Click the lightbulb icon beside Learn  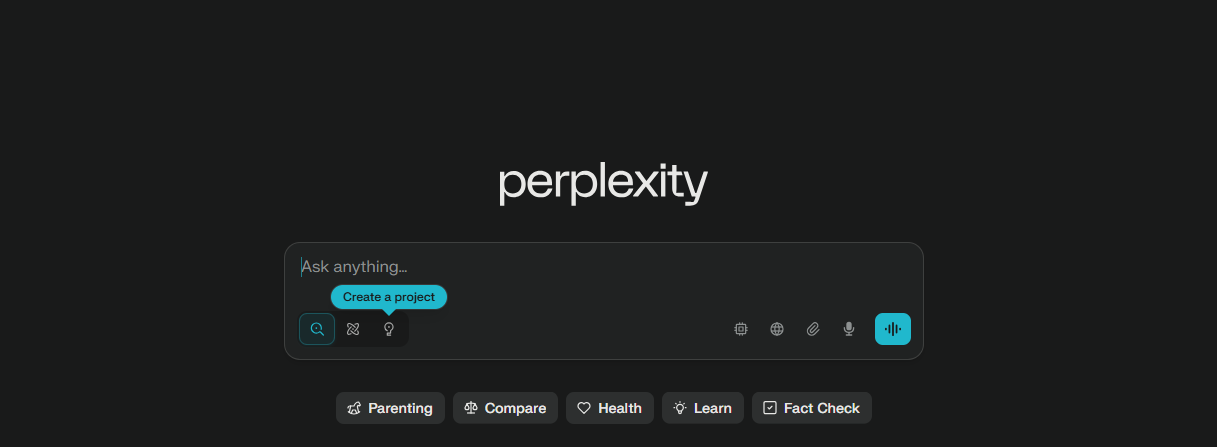[680, 408]
